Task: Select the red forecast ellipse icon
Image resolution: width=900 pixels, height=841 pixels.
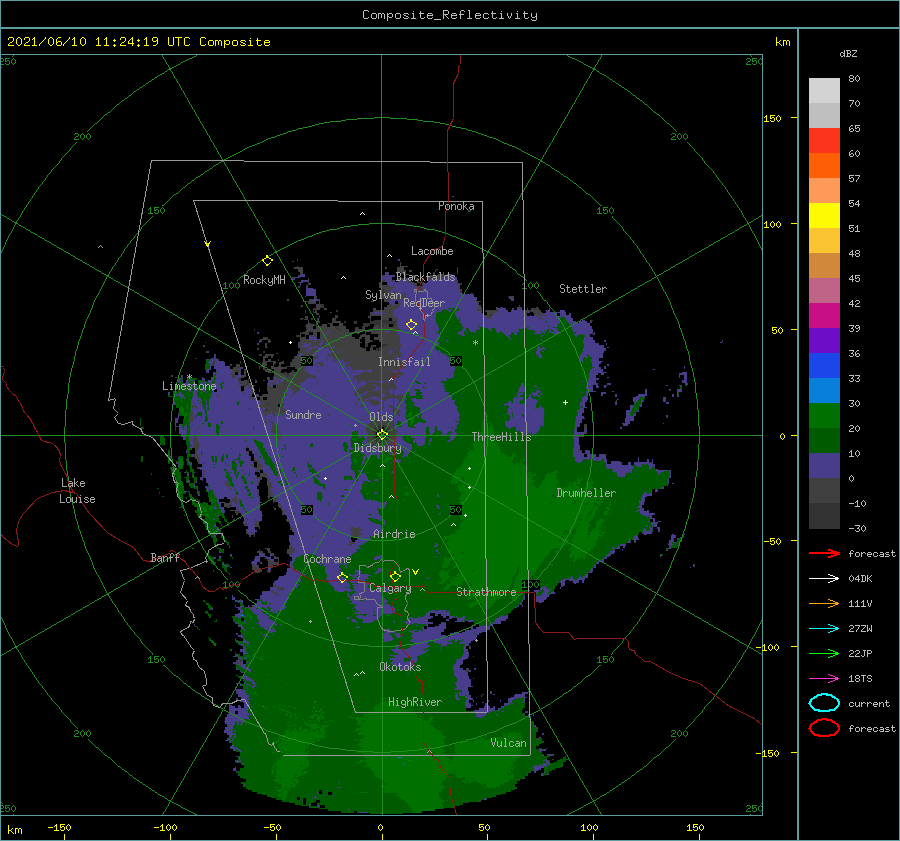Action: 824,728
